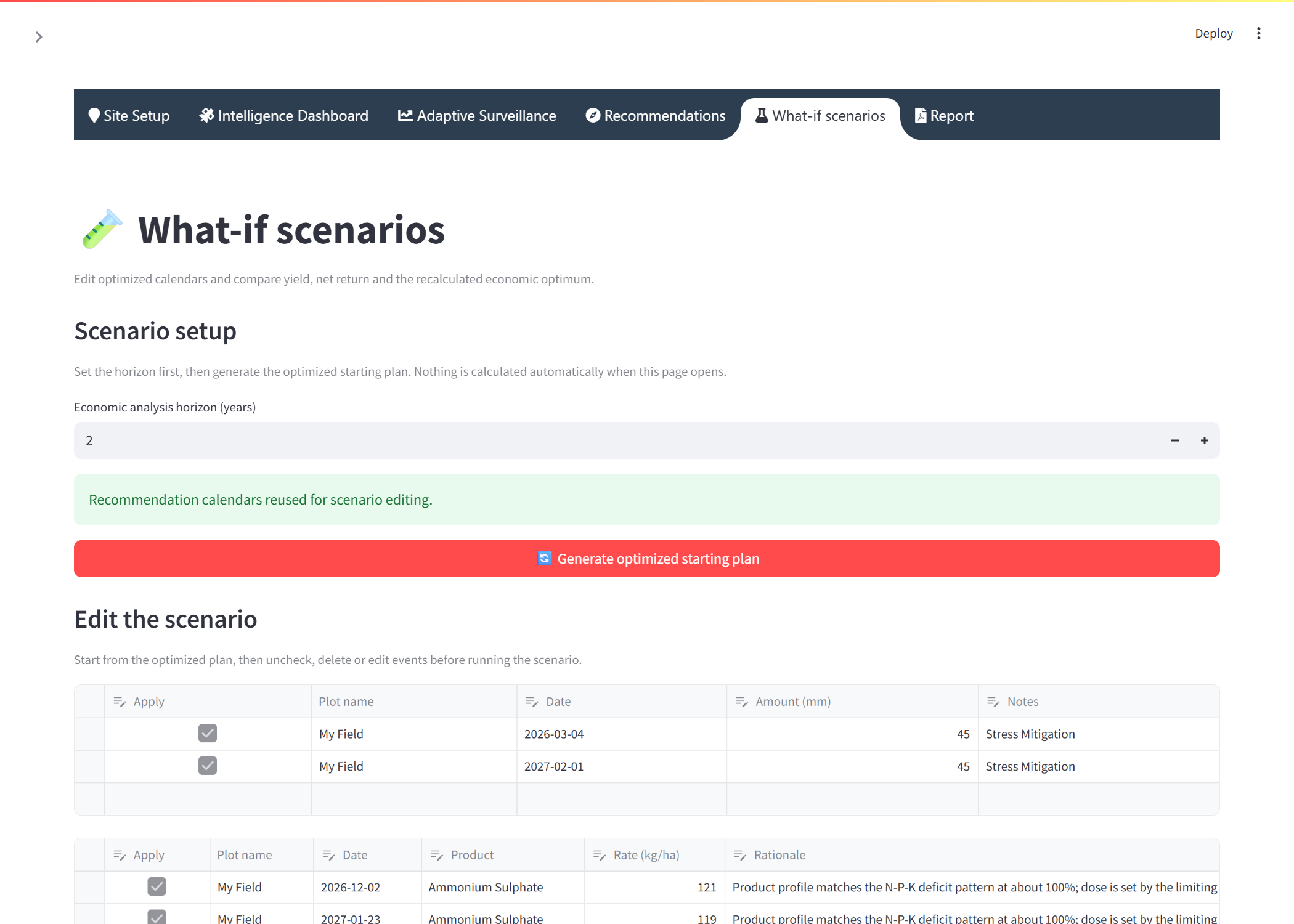Decrease the horizon years with minus
This screenshot has height=924, width=1294.
pos(1175,440)
